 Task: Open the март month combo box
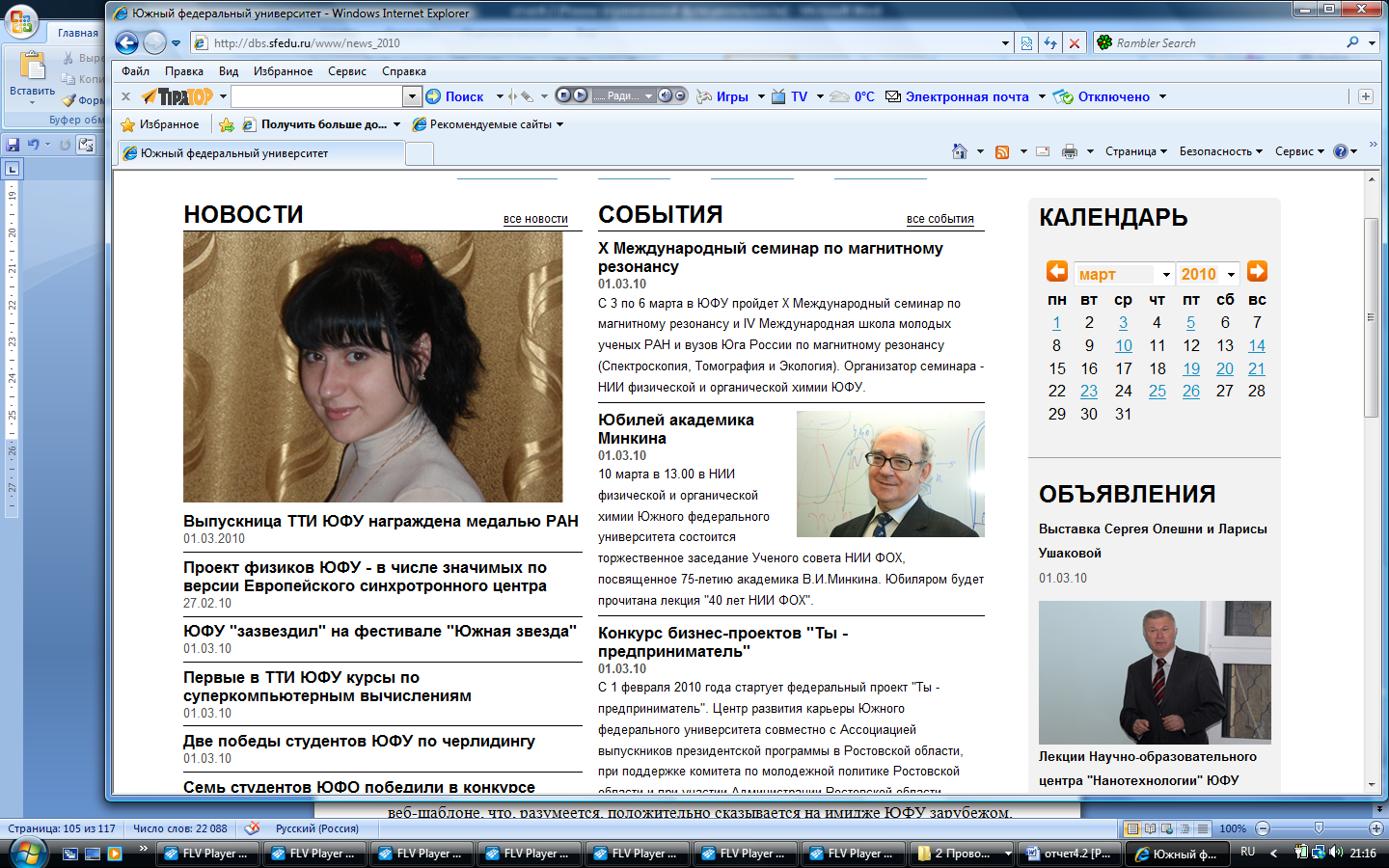(x=1124, y=274)
